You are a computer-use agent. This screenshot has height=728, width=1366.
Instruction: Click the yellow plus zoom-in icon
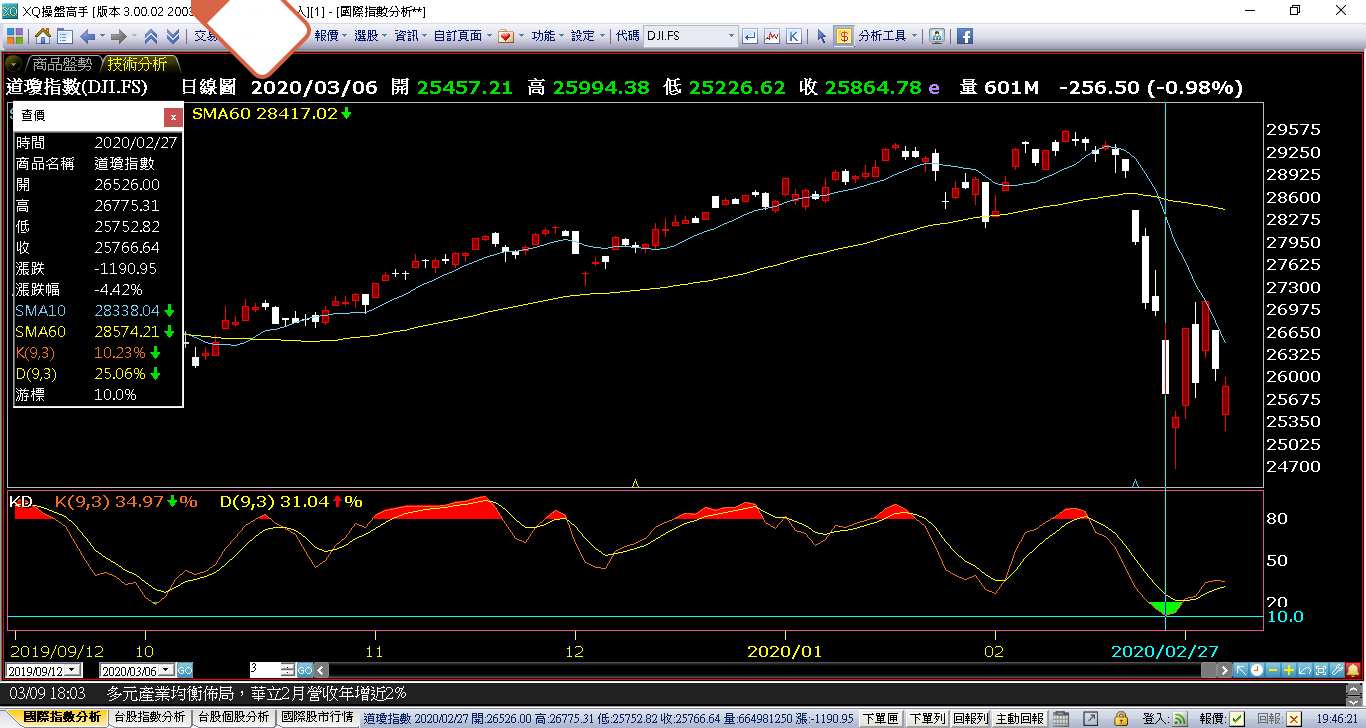click(x=1289, y=670)
